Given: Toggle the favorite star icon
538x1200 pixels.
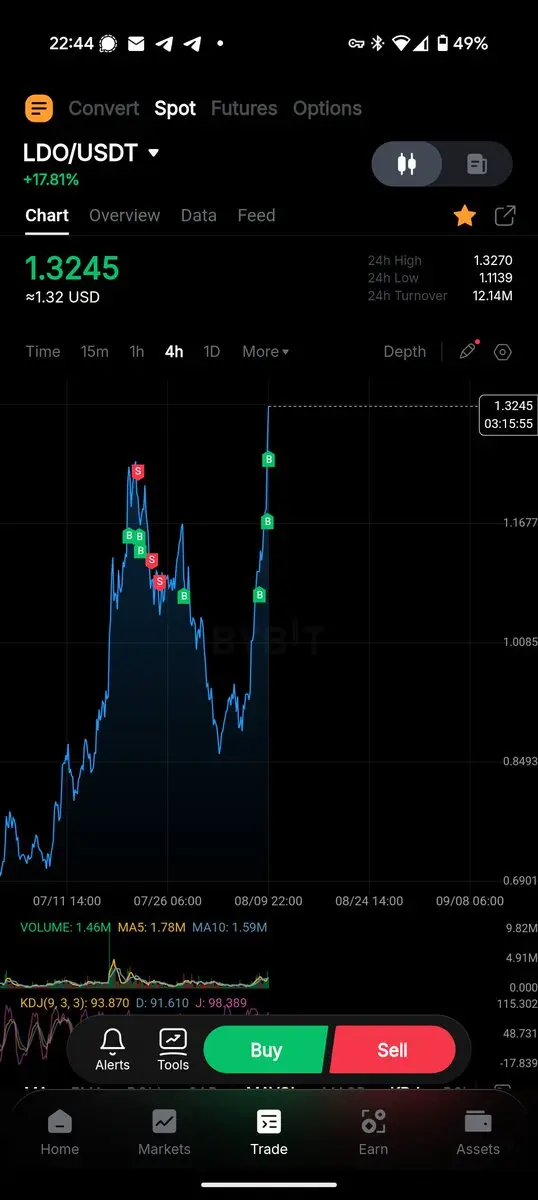Looking at the screenshot, I should tap(465, 216).
